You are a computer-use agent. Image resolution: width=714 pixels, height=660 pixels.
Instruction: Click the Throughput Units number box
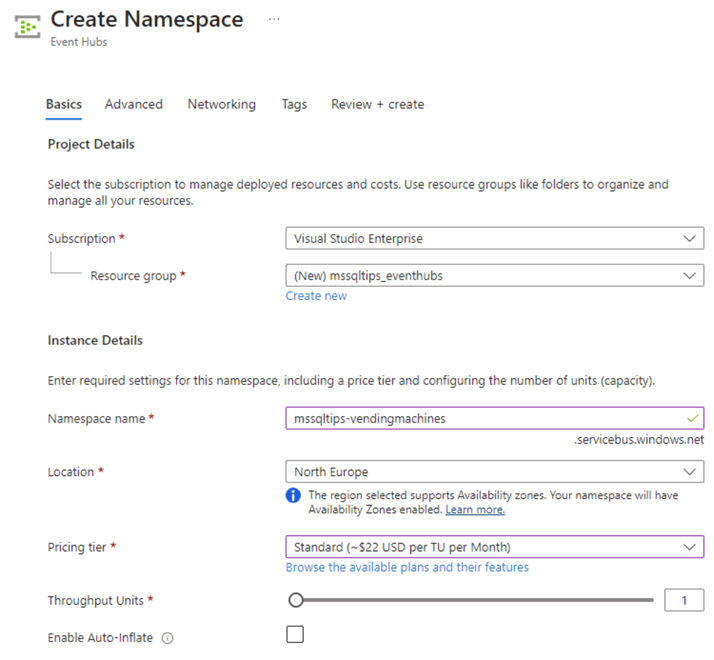pyautogui.click(x=684, y=600)
